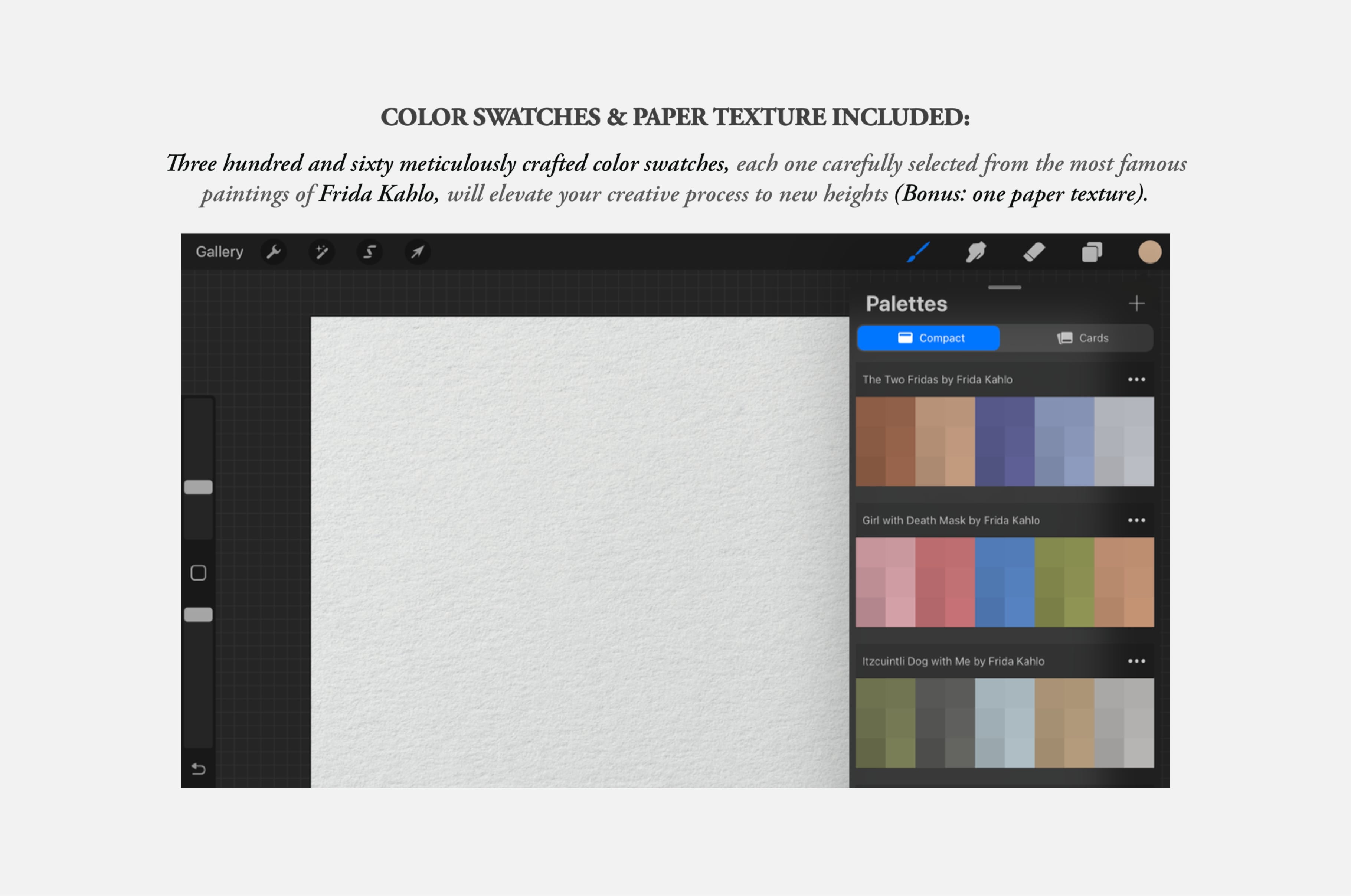Click the active color circle

click(x=1149, y=252)
